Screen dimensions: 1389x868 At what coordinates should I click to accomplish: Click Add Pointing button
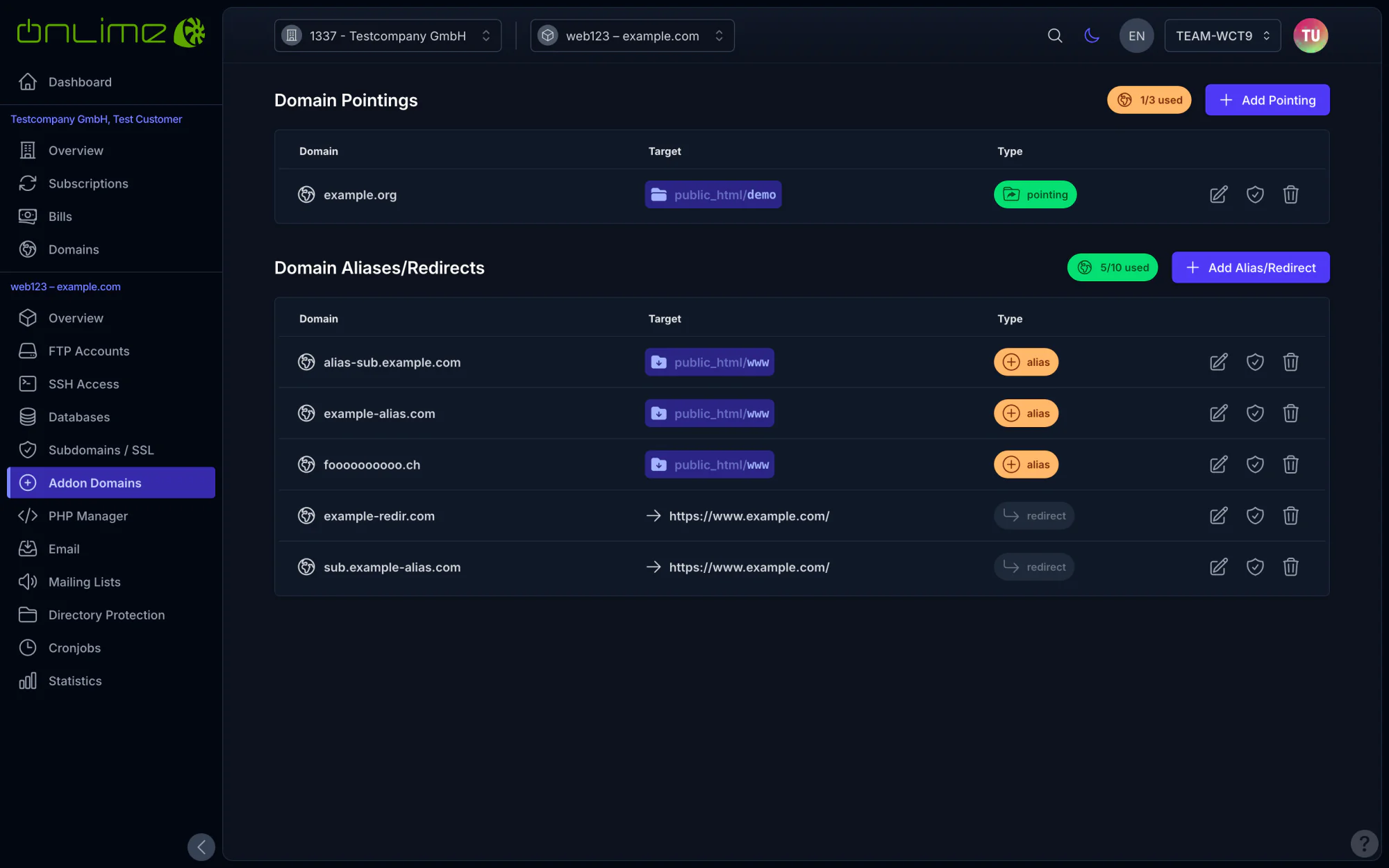(1267, 100)
